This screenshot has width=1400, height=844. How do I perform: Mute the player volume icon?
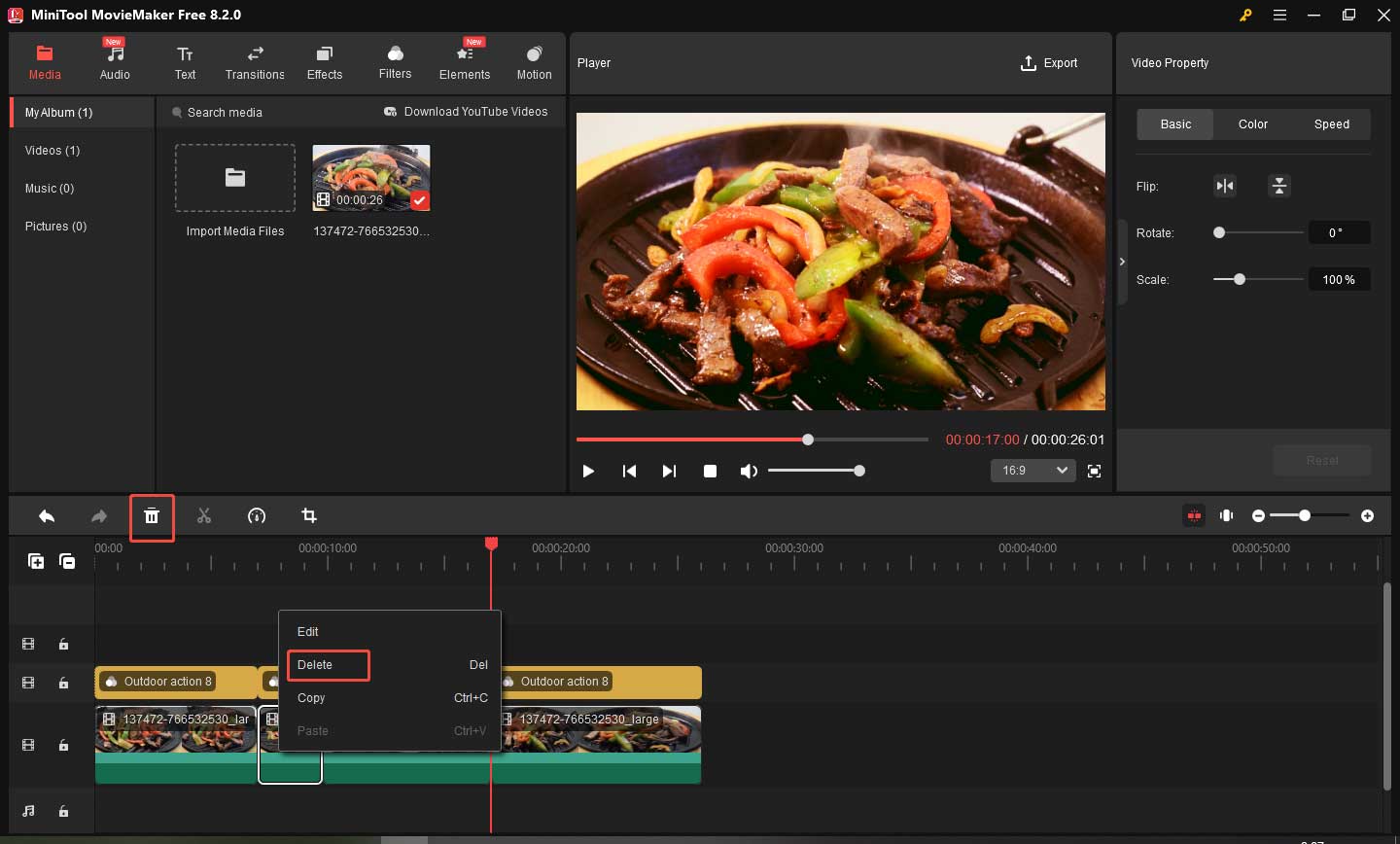point(749,471)
